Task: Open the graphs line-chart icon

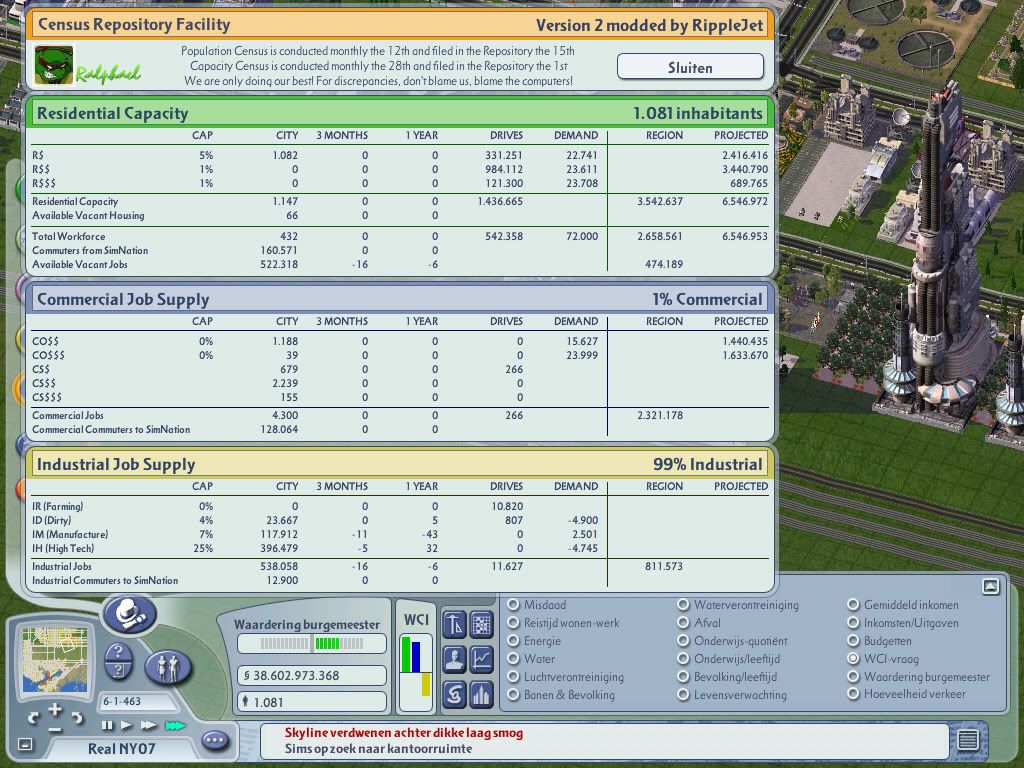Action: click(x=481, y=659)
